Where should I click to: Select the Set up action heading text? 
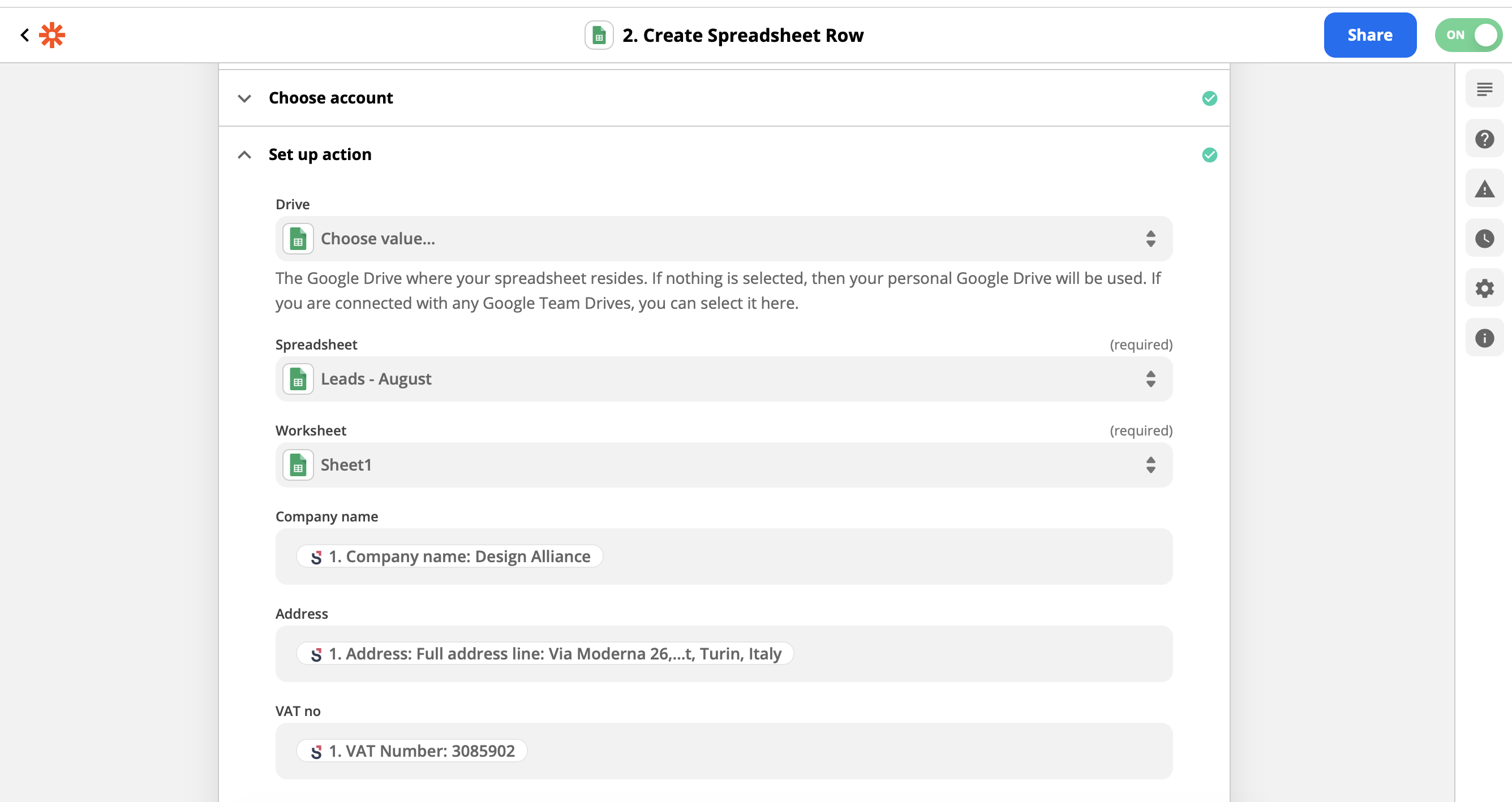(320, 155)
